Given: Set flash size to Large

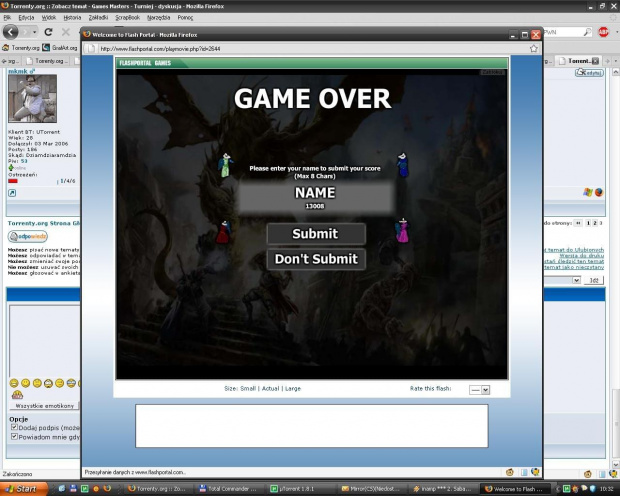Looking at the screenshot, I should [x=293, y=388].
